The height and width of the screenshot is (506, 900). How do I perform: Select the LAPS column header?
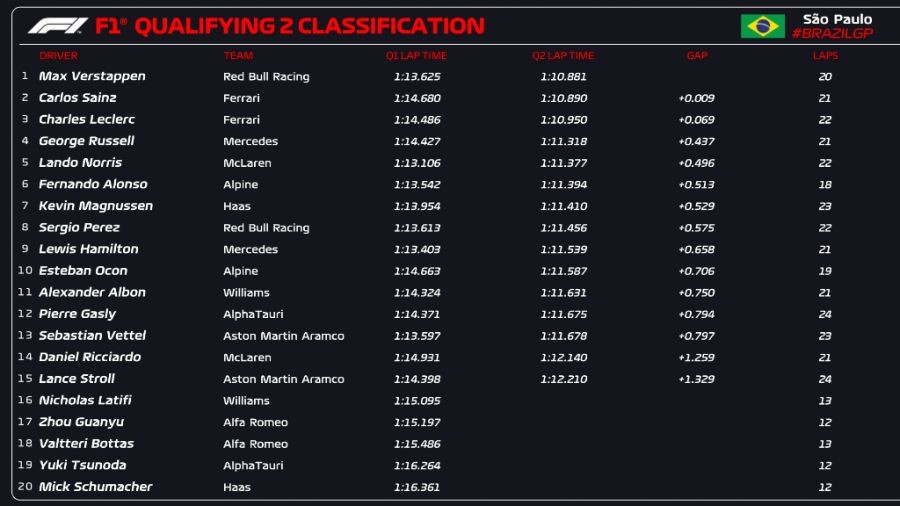tap(825, 56)
